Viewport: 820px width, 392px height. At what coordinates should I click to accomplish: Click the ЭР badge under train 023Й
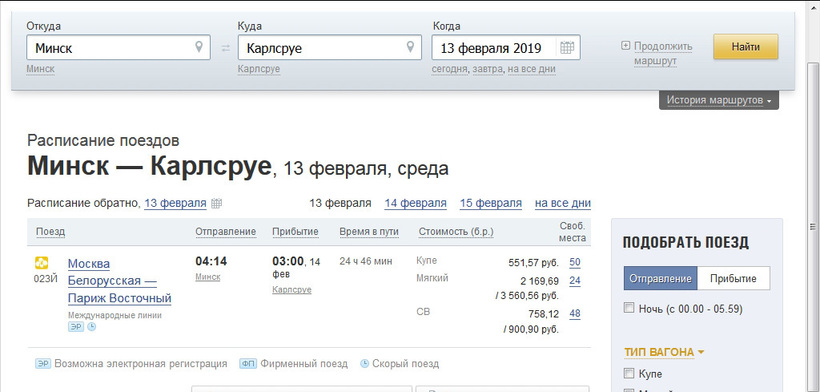point(76,327)
